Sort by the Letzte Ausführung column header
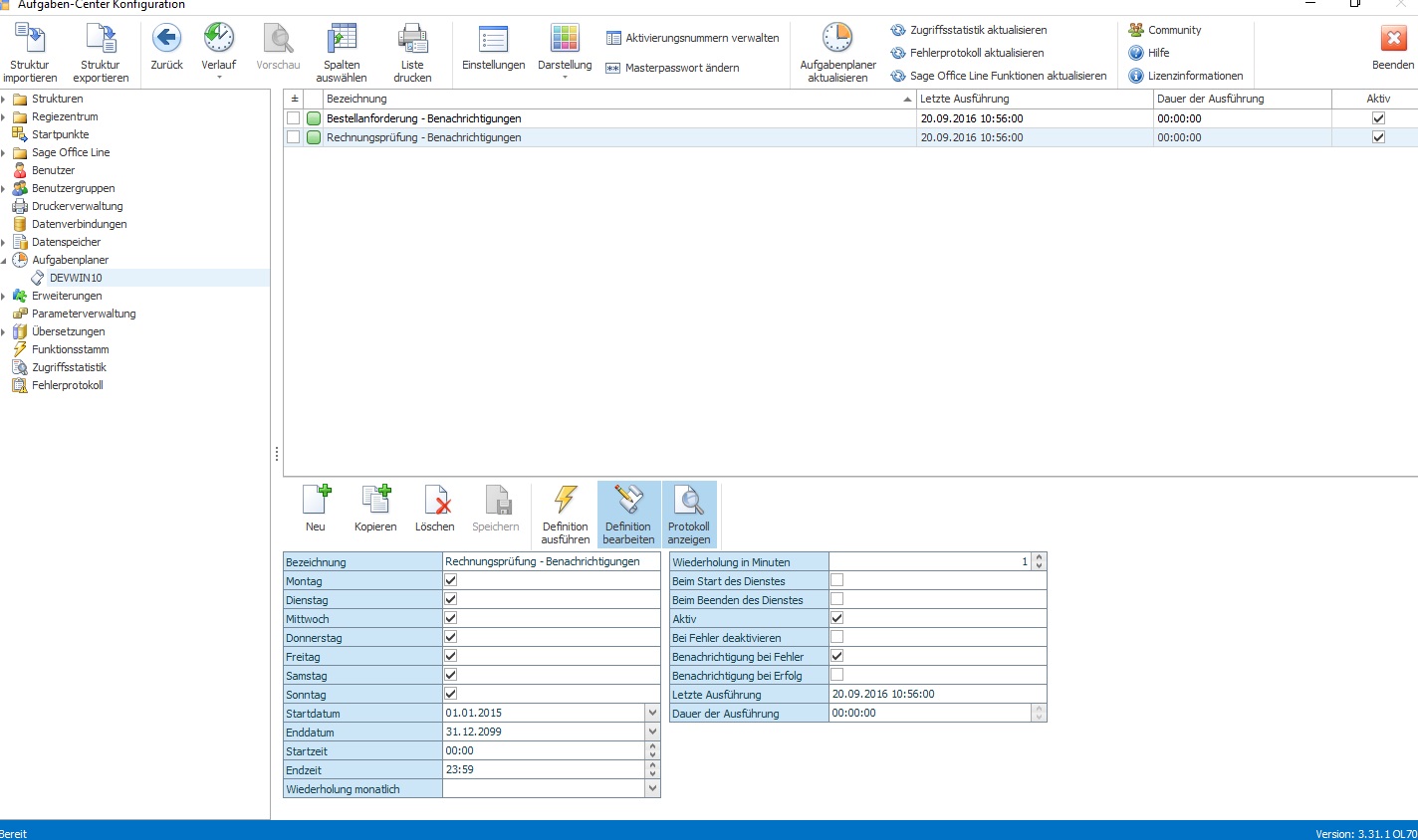This screenshot has height=840, width=1418. [x=1034, y=99]
